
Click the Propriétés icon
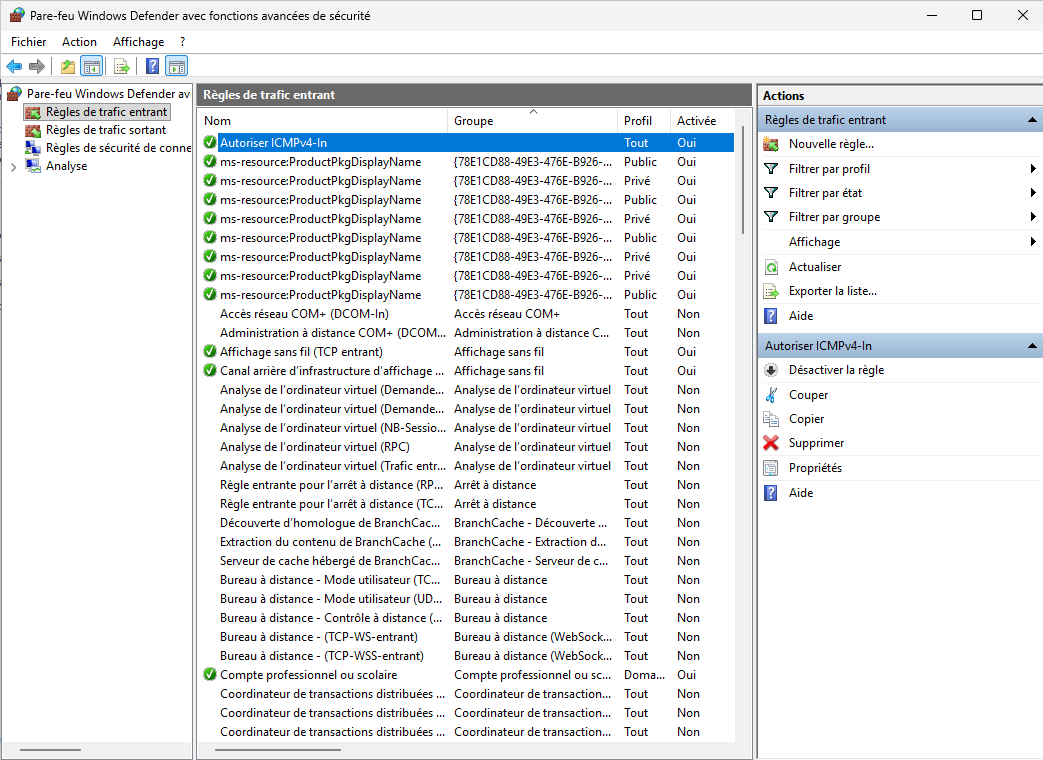pyautogui.click(x=771, y=468)
